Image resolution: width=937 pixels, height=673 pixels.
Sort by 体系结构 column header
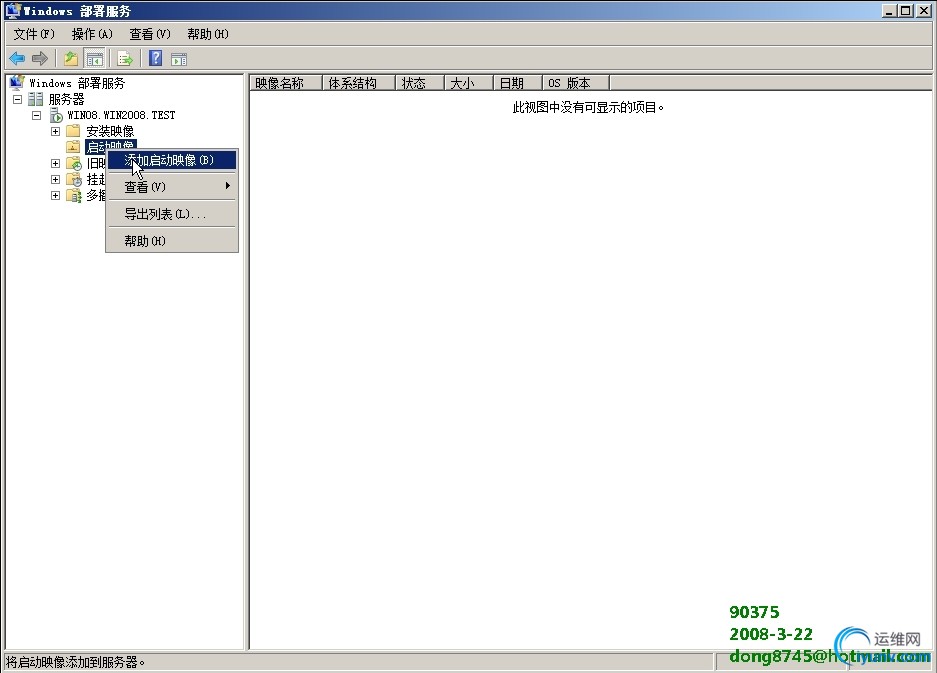[358, 83]
